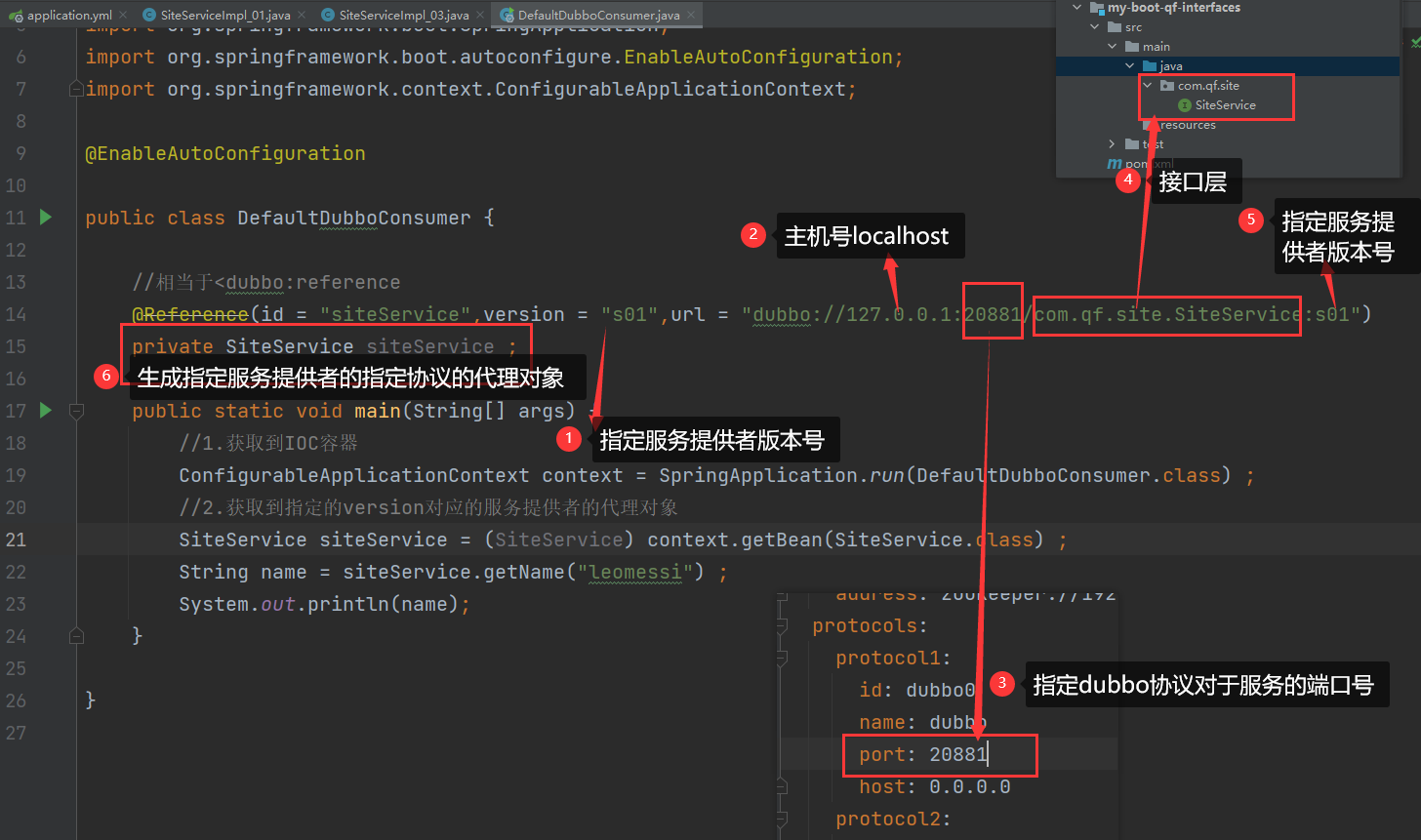Close the DefaultDubboConsumer.java tab
This screenshot has width=1421, height=840.
[689, 16]
